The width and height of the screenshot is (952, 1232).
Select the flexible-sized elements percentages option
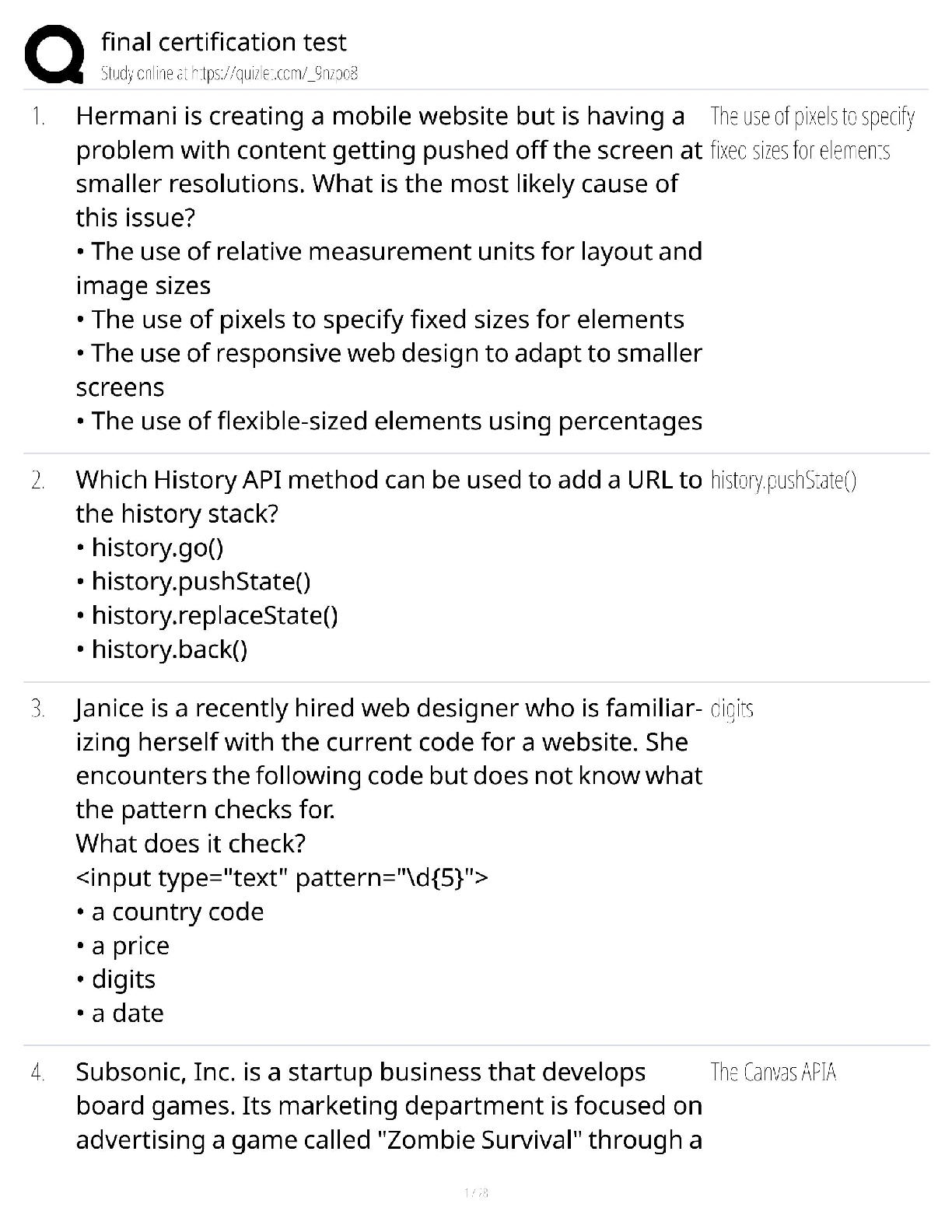point(390,422)
